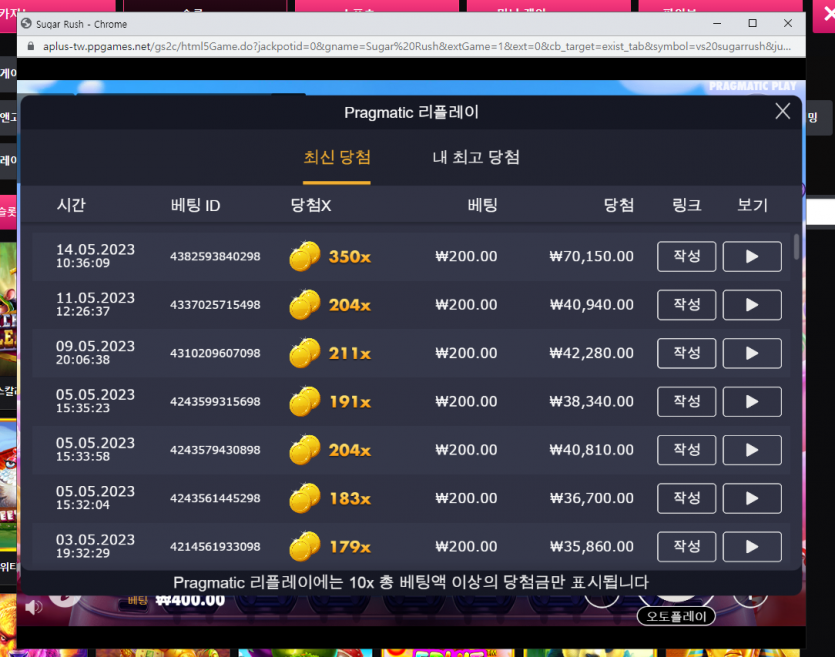
Task: Switch to the 최신 당첨 tab
Action: pos(337,158)
